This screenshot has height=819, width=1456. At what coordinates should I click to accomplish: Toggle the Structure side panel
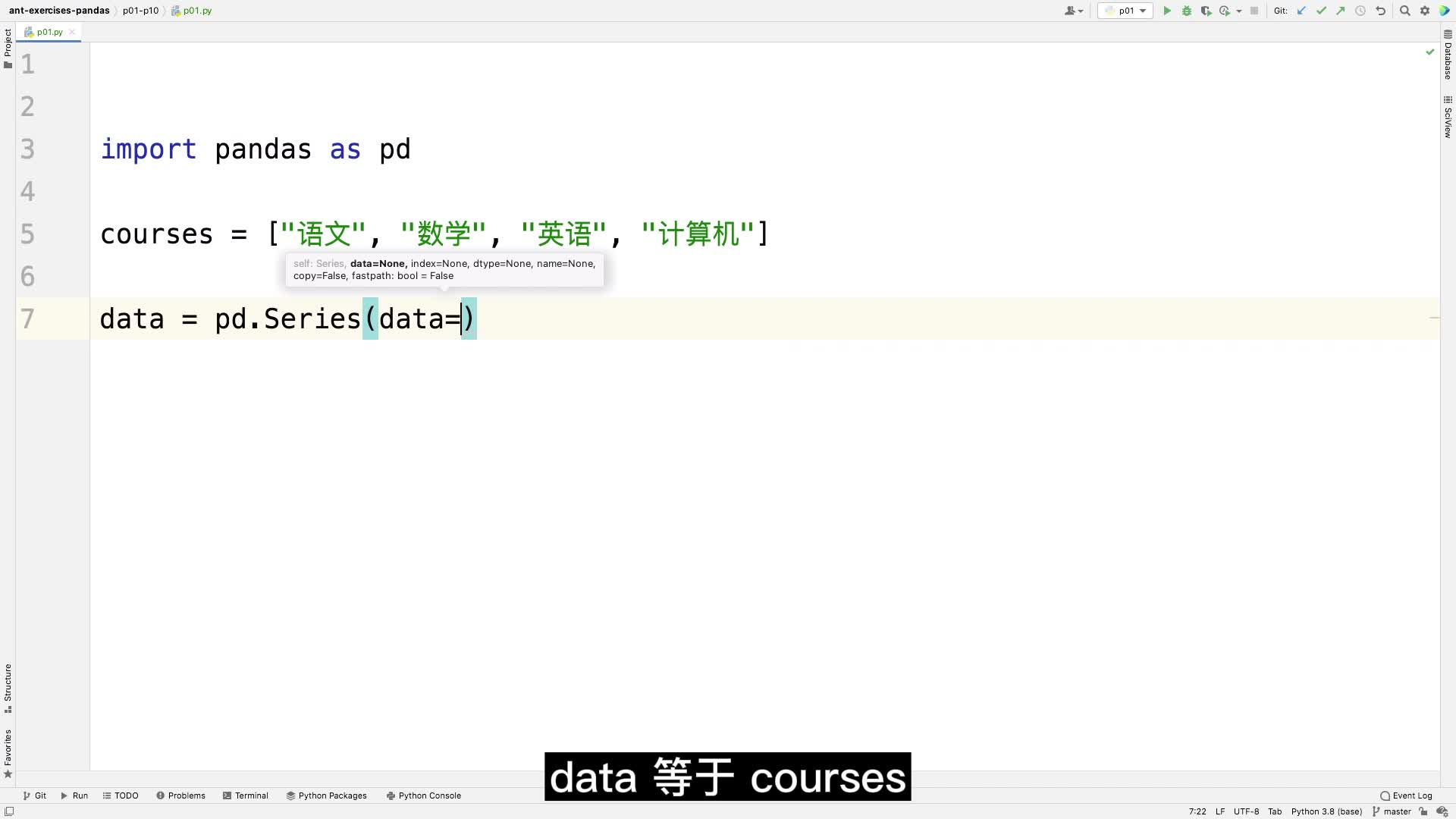coord(8,687)
